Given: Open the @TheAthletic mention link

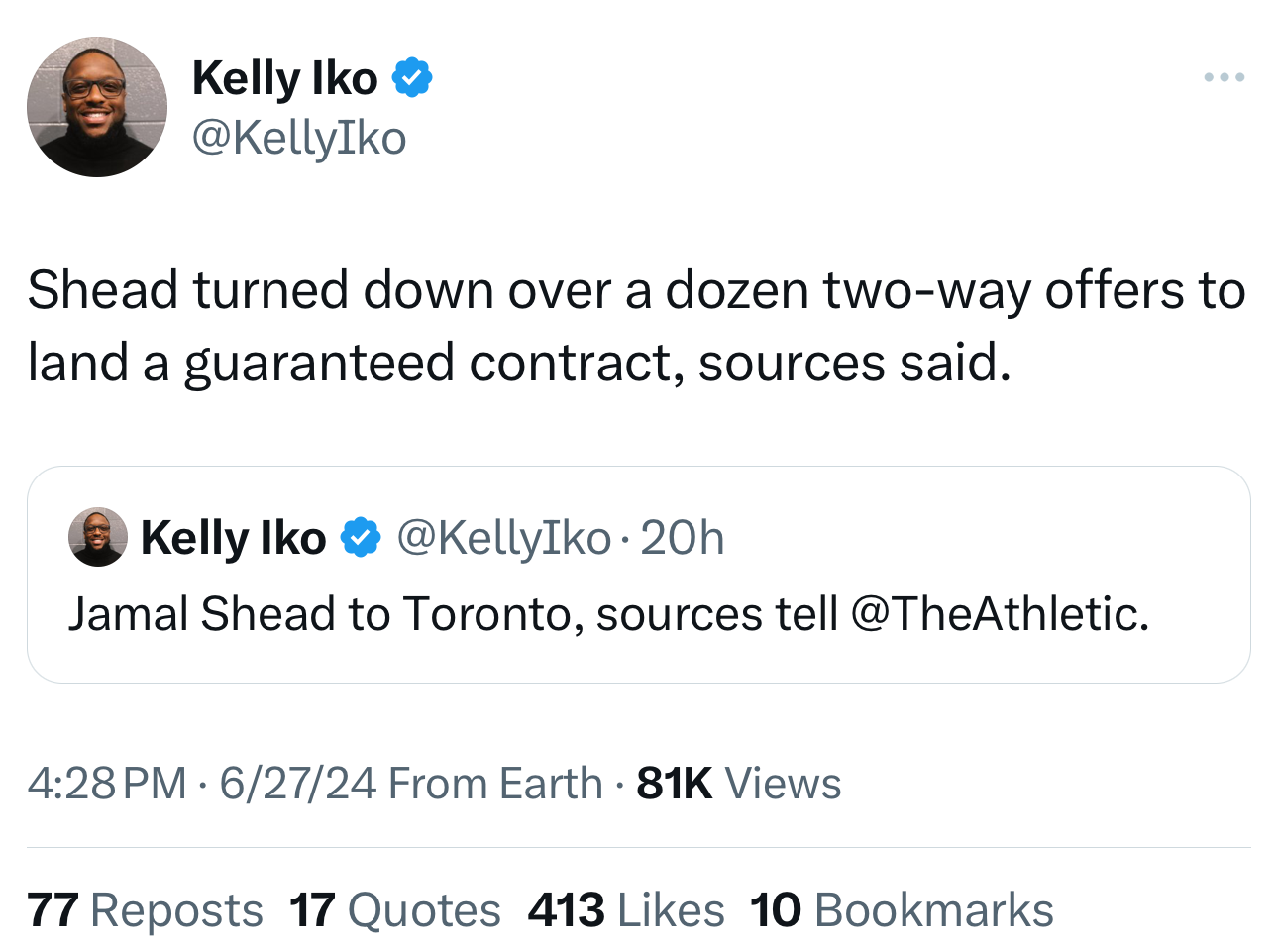Looking at the screenshot, I should tap(999, 614).
